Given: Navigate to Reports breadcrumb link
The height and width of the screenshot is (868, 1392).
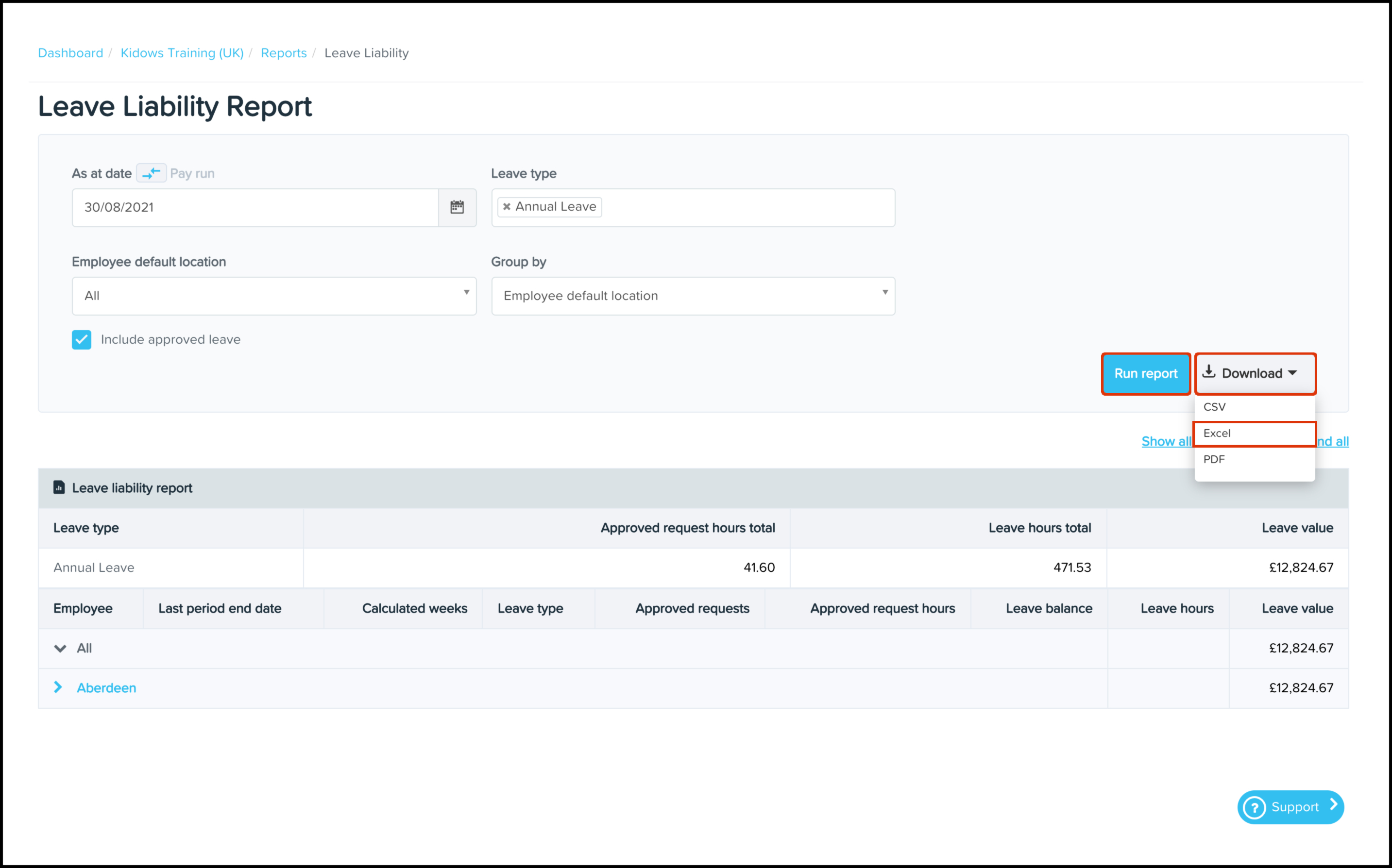Looking at the screenshot, I should [284, 53].
